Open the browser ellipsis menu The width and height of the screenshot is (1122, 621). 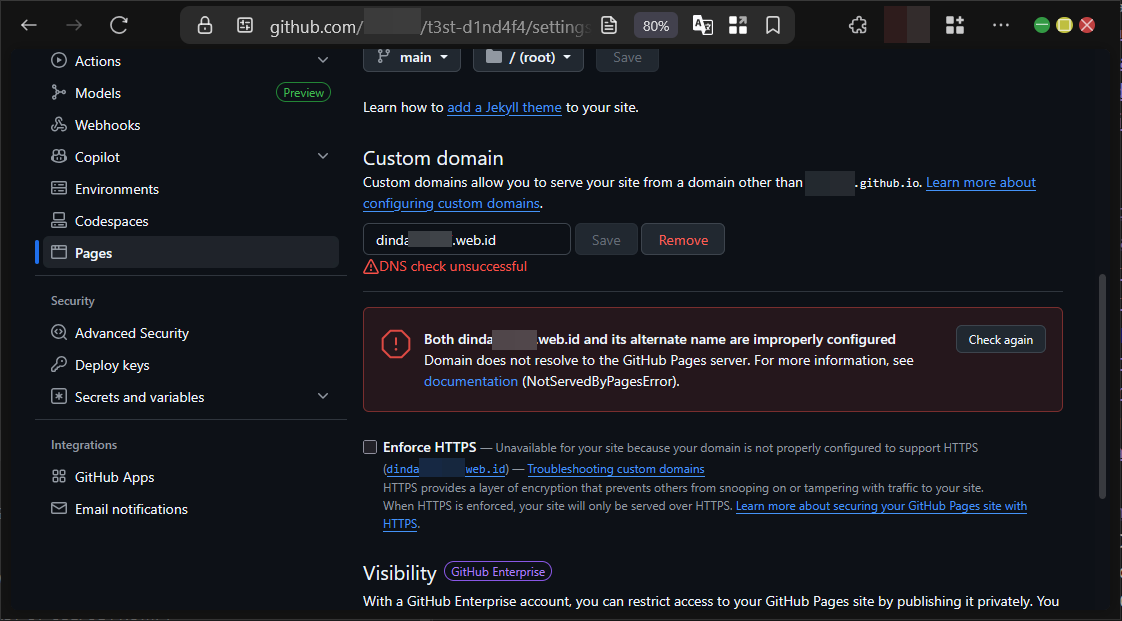coord(1001,25)
